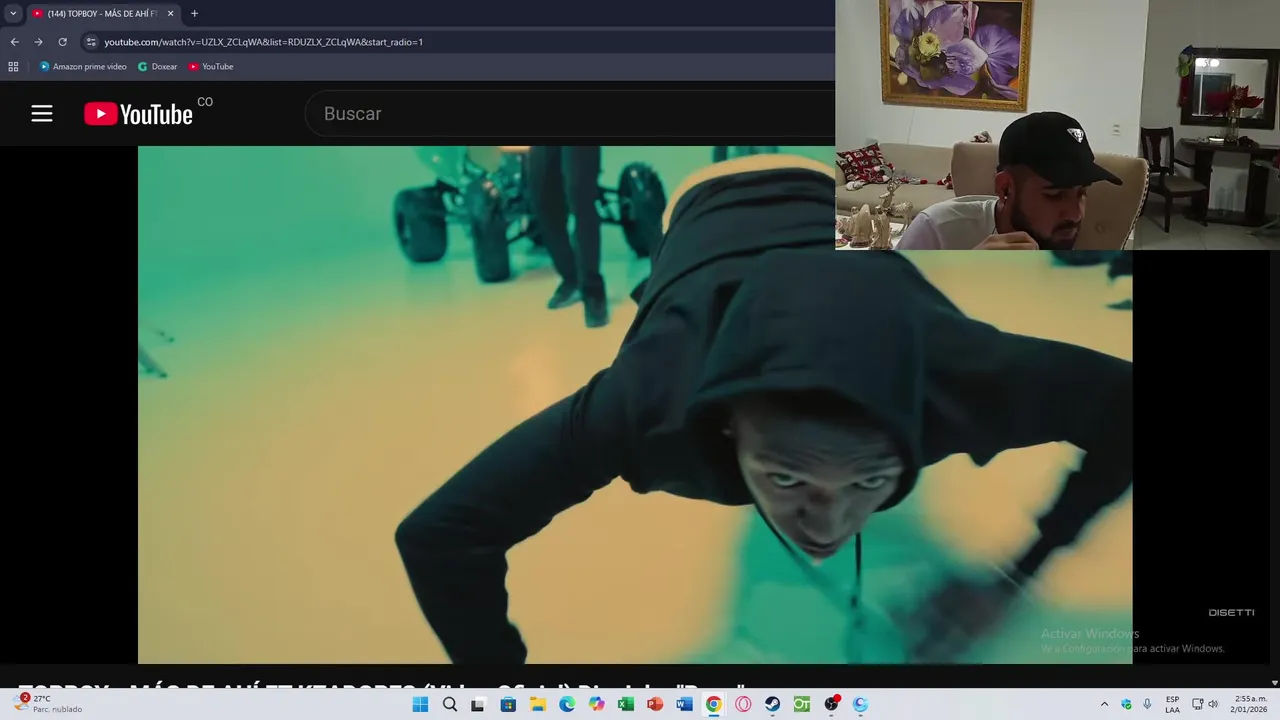Open File Explorer from taskbar
Image resolution: width=1280 pixels, height=720 pixels.
[537, 704]
